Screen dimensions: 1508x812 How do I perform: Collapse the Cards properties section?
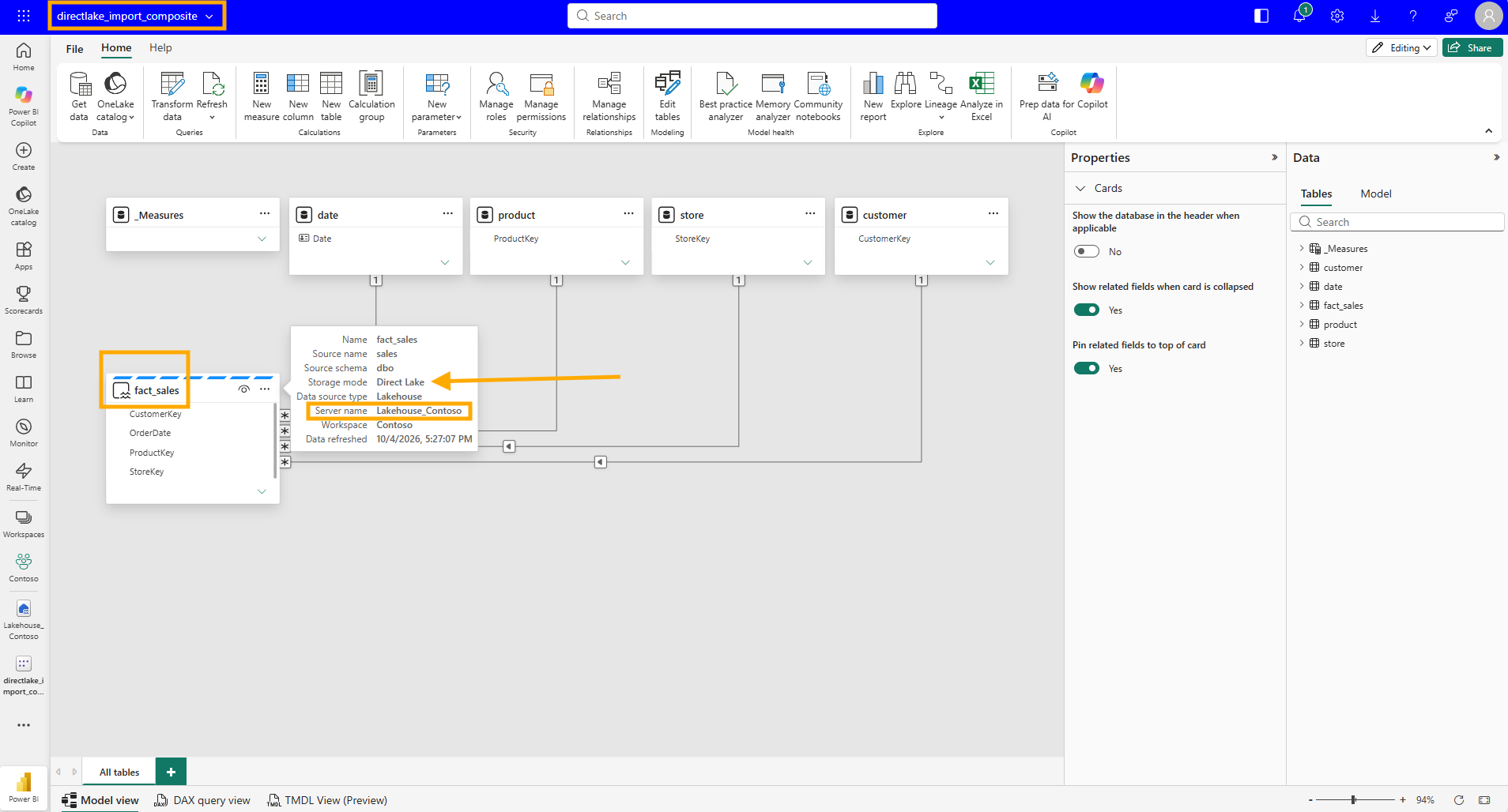tap(1080, 188)
